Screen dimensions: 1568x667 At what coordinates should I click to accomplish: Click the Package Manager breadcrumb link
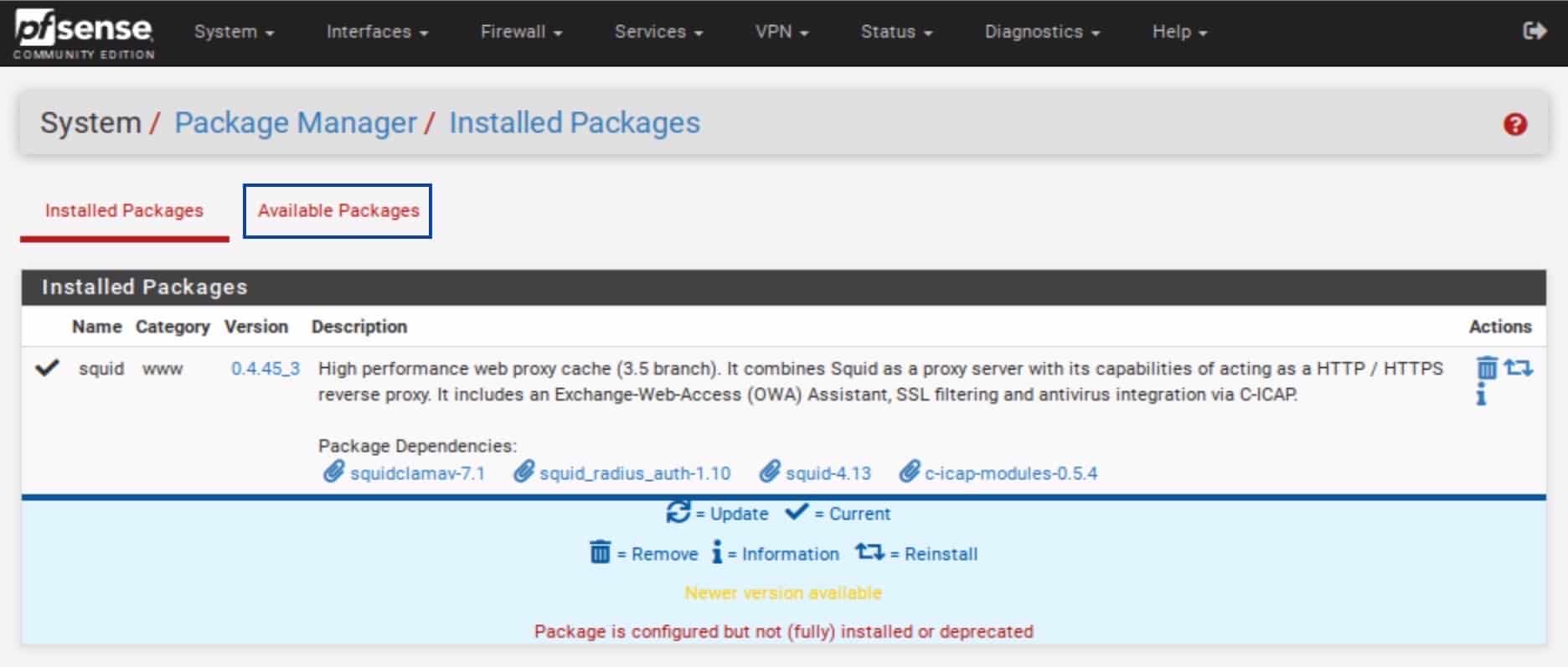pos(295,123)
